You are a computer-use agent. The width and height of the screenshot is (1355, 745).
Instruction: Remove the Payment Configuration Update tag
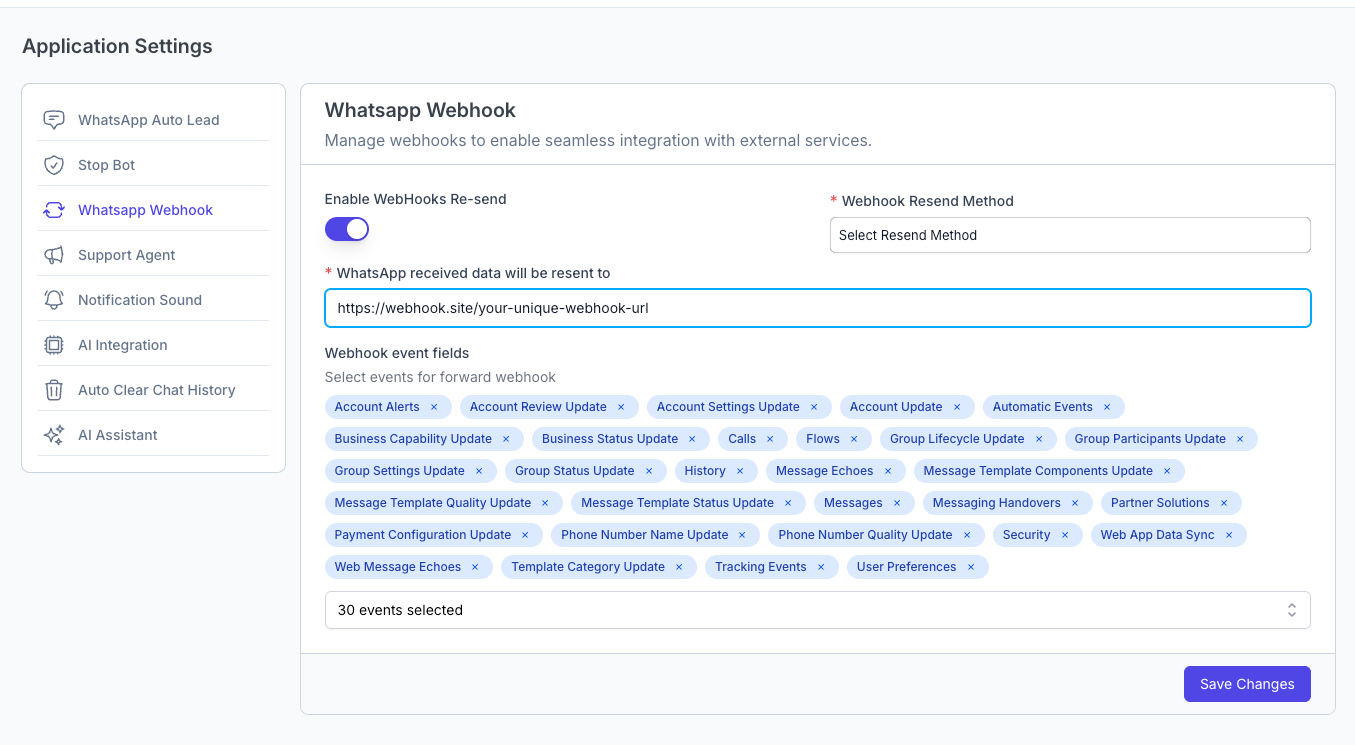[525, 535]
